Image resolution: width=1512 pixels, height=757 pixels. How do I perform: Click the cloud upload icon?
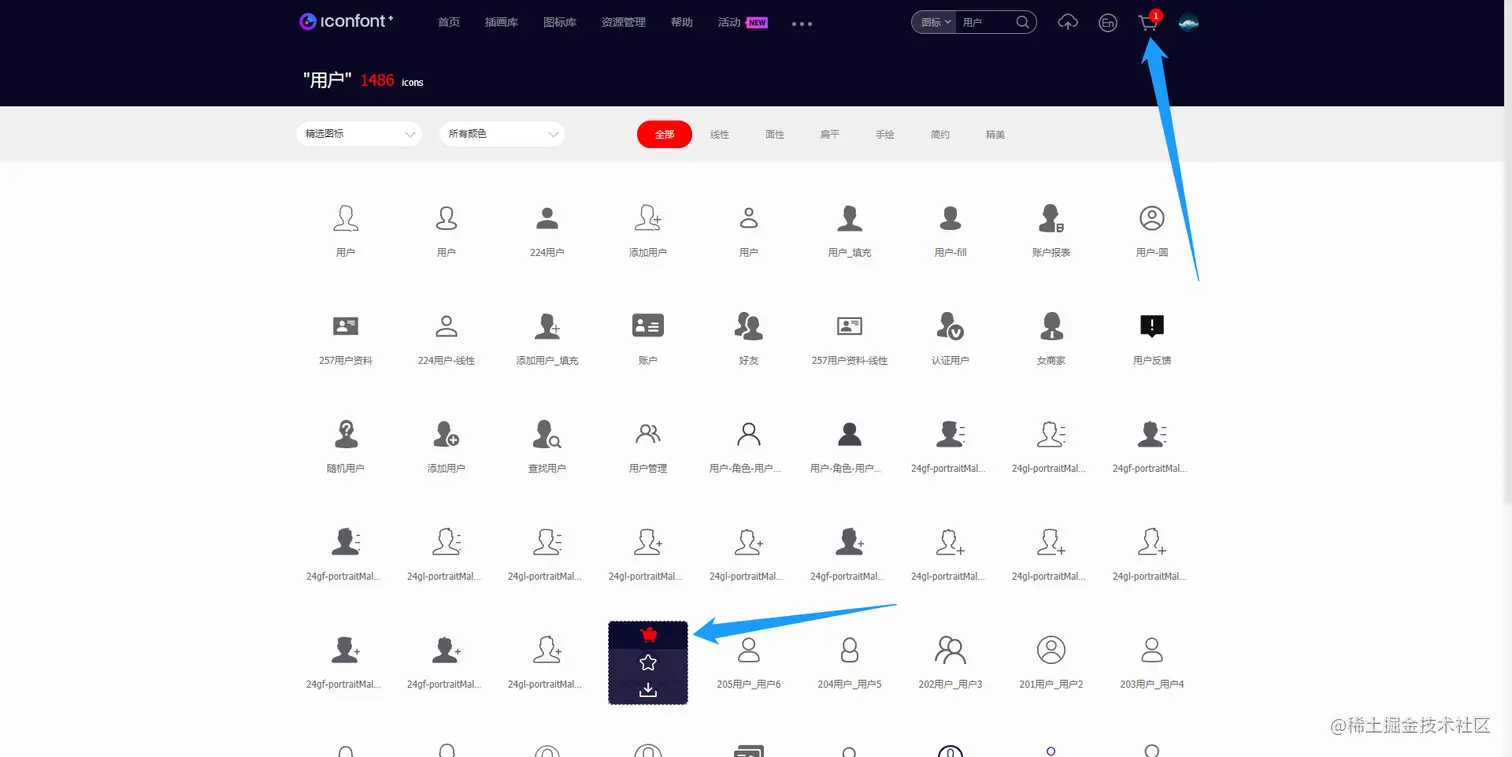pyautogui.click(x=1068, y=22)
